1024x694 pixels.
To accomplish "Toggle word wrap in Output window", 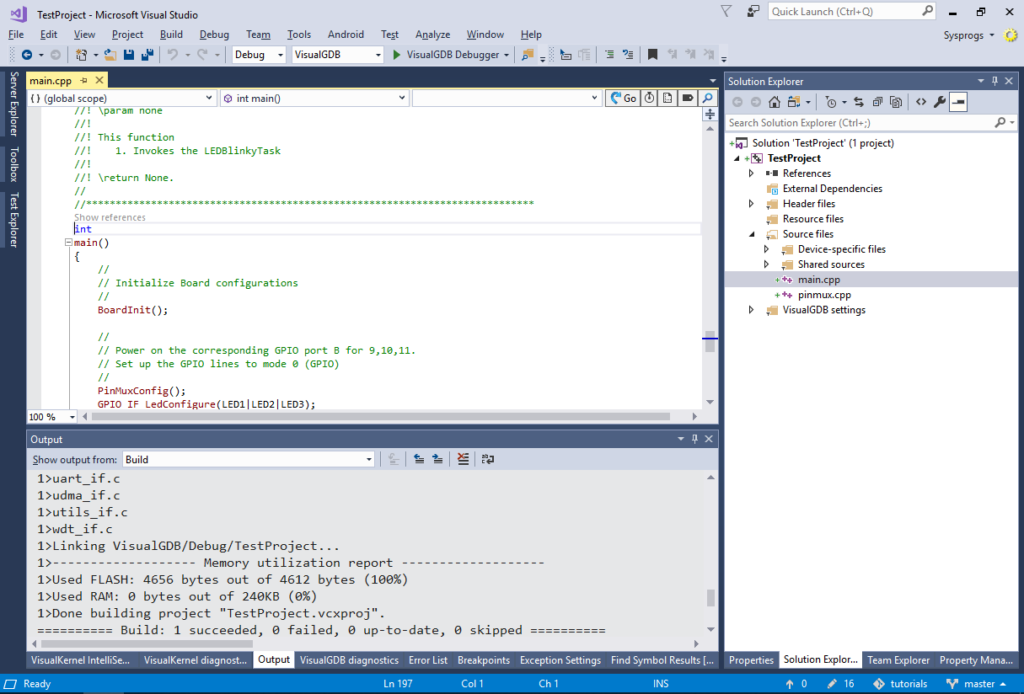I will [489, 459].
